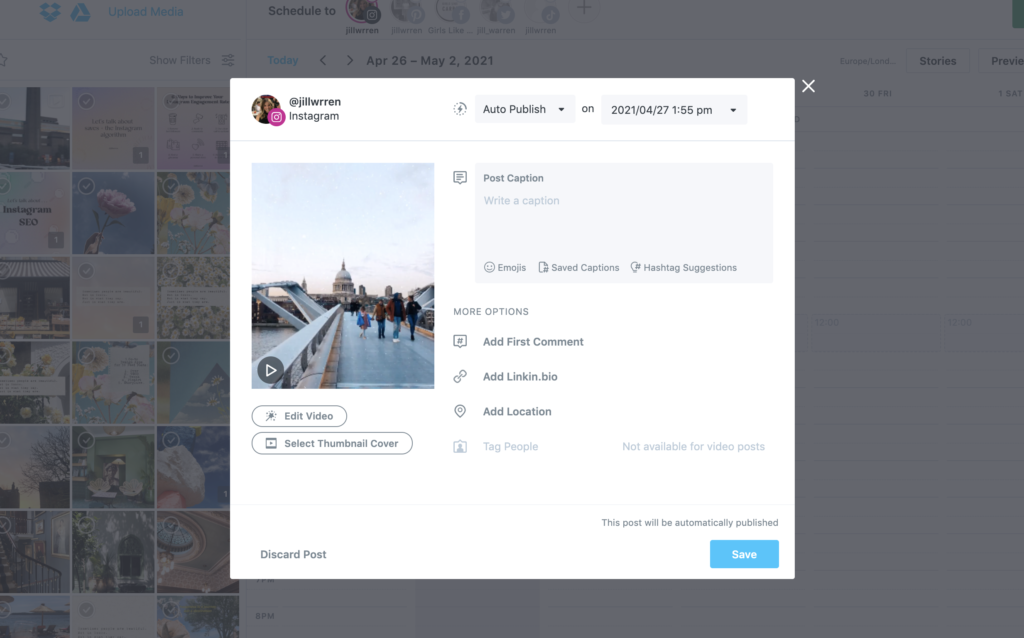
Task: Select the Girls Like Facebook profile
Action: click(451, 17)
